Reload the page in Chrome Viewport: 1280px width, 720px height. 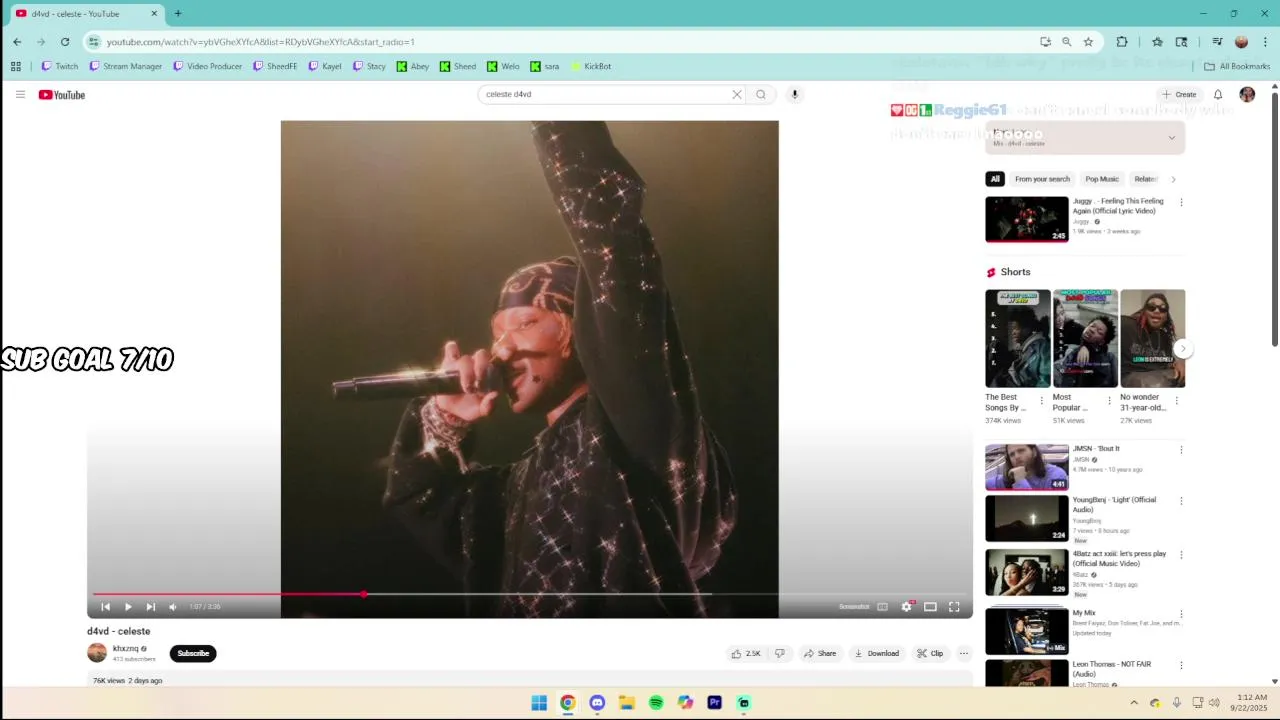point(65,42)
